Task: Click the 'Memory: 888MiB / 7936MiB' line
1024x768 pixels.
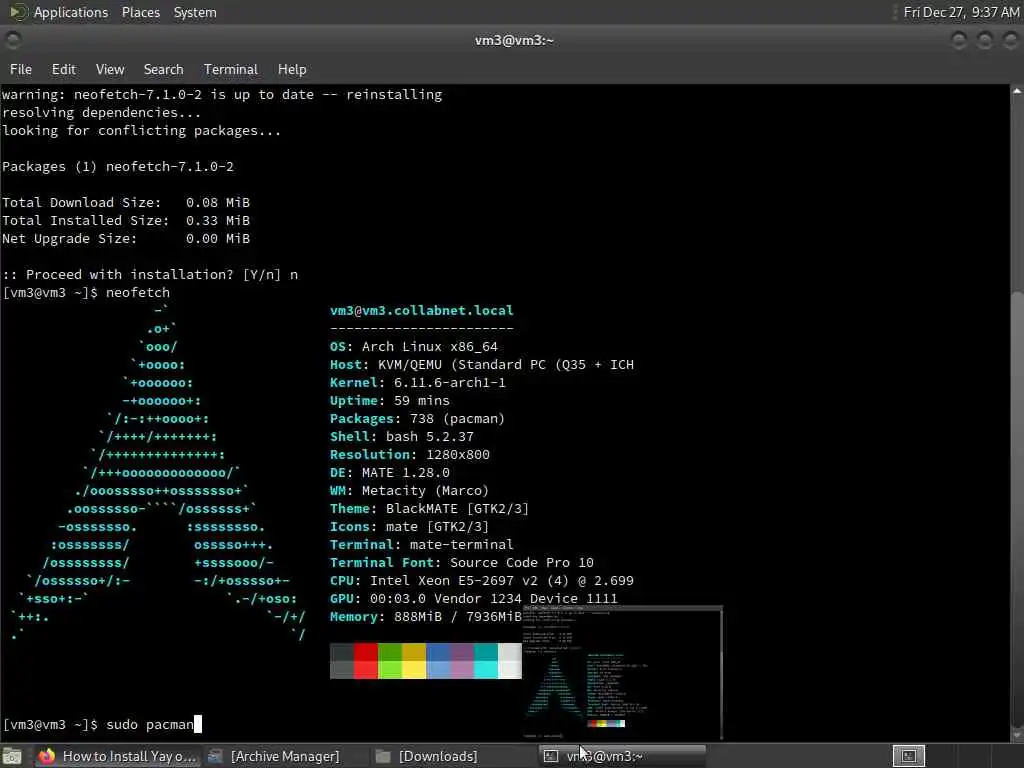Action: pos(425,616)
